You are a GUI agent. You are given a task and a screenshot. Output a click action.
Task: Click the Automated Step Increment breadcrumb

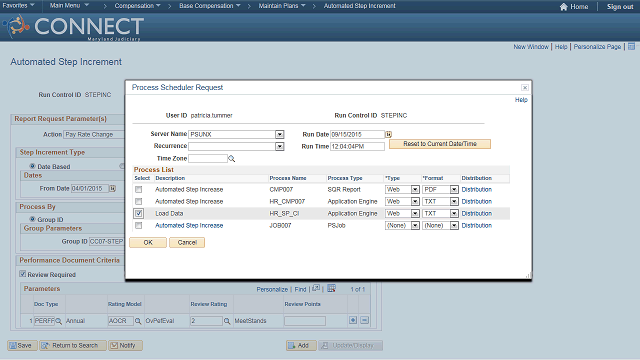360,6
